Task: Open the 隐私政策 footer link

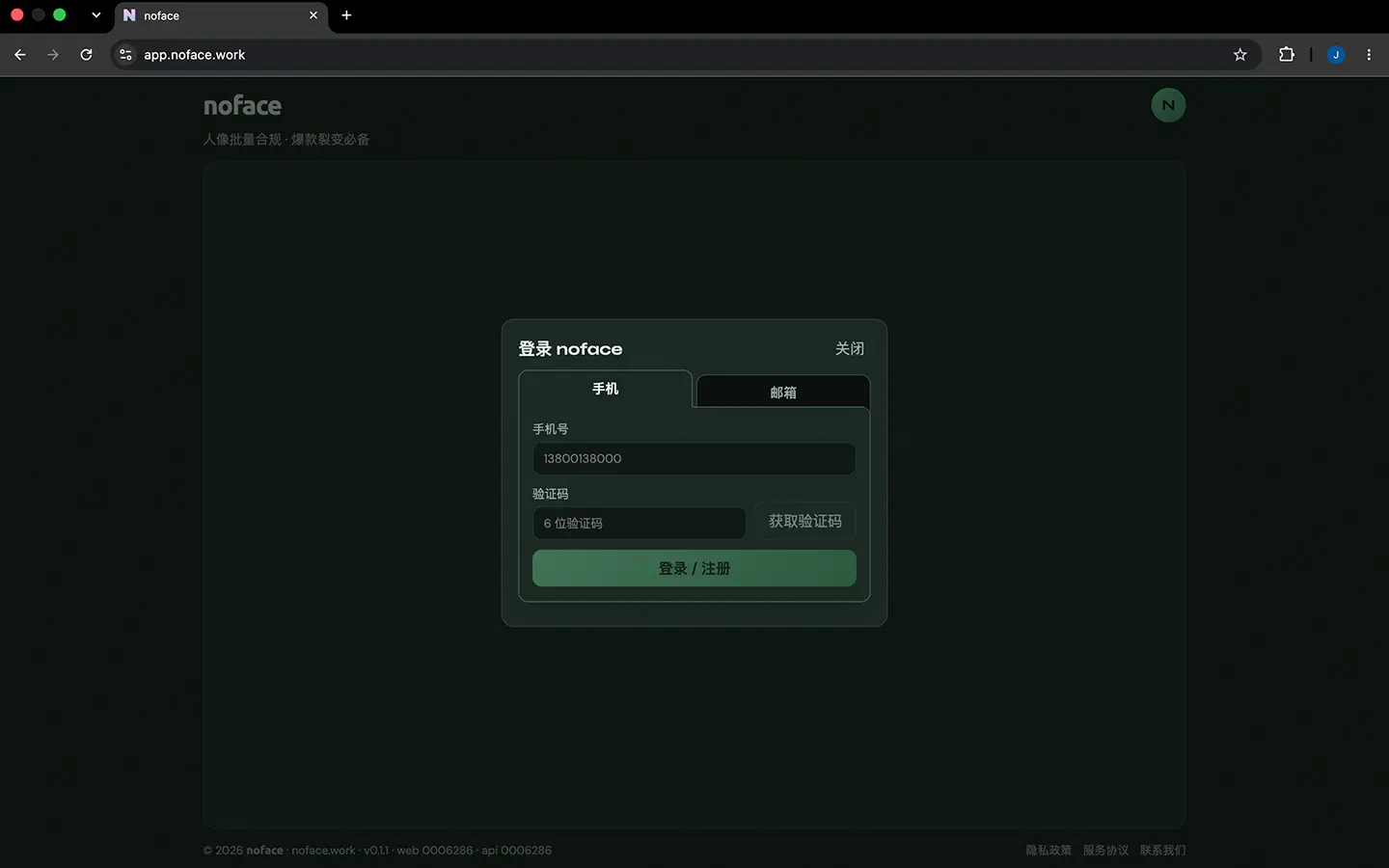Action: [1049, 851]
